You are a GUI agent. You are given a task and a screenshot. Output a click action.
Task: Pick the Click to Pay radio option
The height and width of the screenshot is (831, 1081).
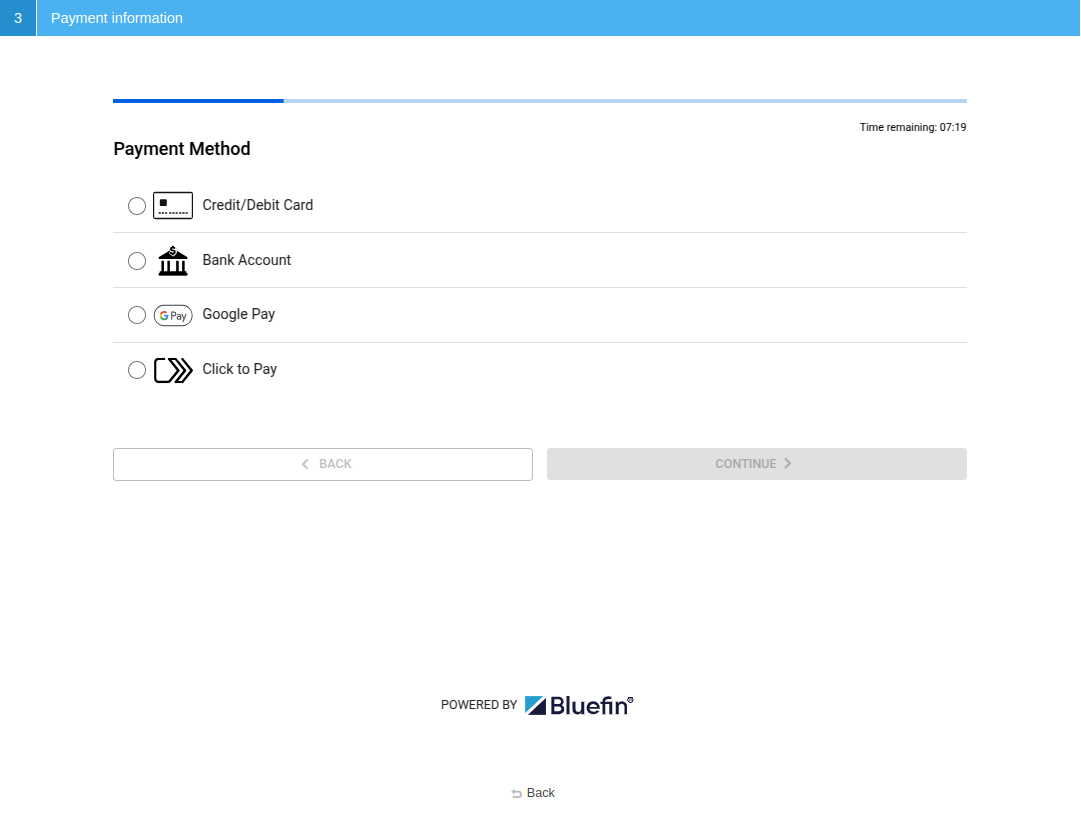pos(137,370)
